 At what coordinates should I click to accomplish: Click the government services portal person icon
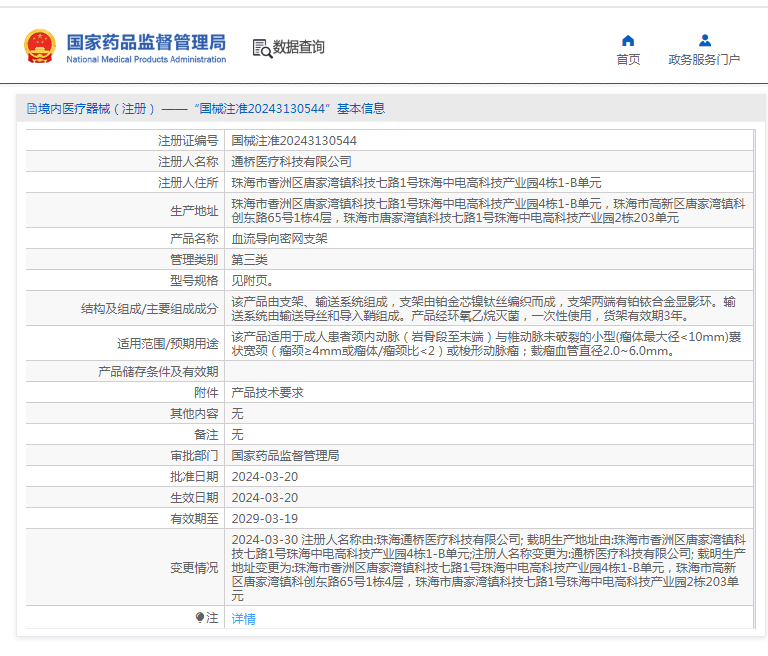pos(705,40)
